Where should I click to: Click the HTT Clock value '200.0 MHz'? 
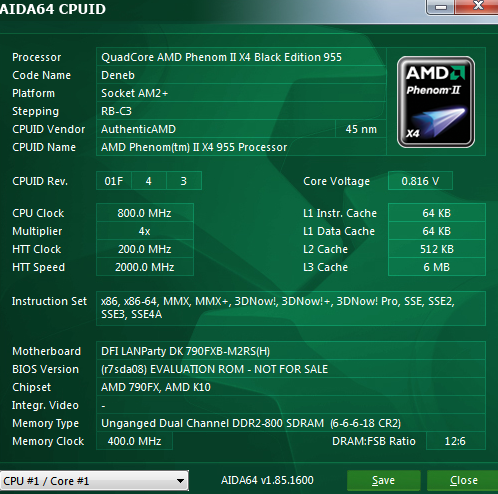click(145, 249)
